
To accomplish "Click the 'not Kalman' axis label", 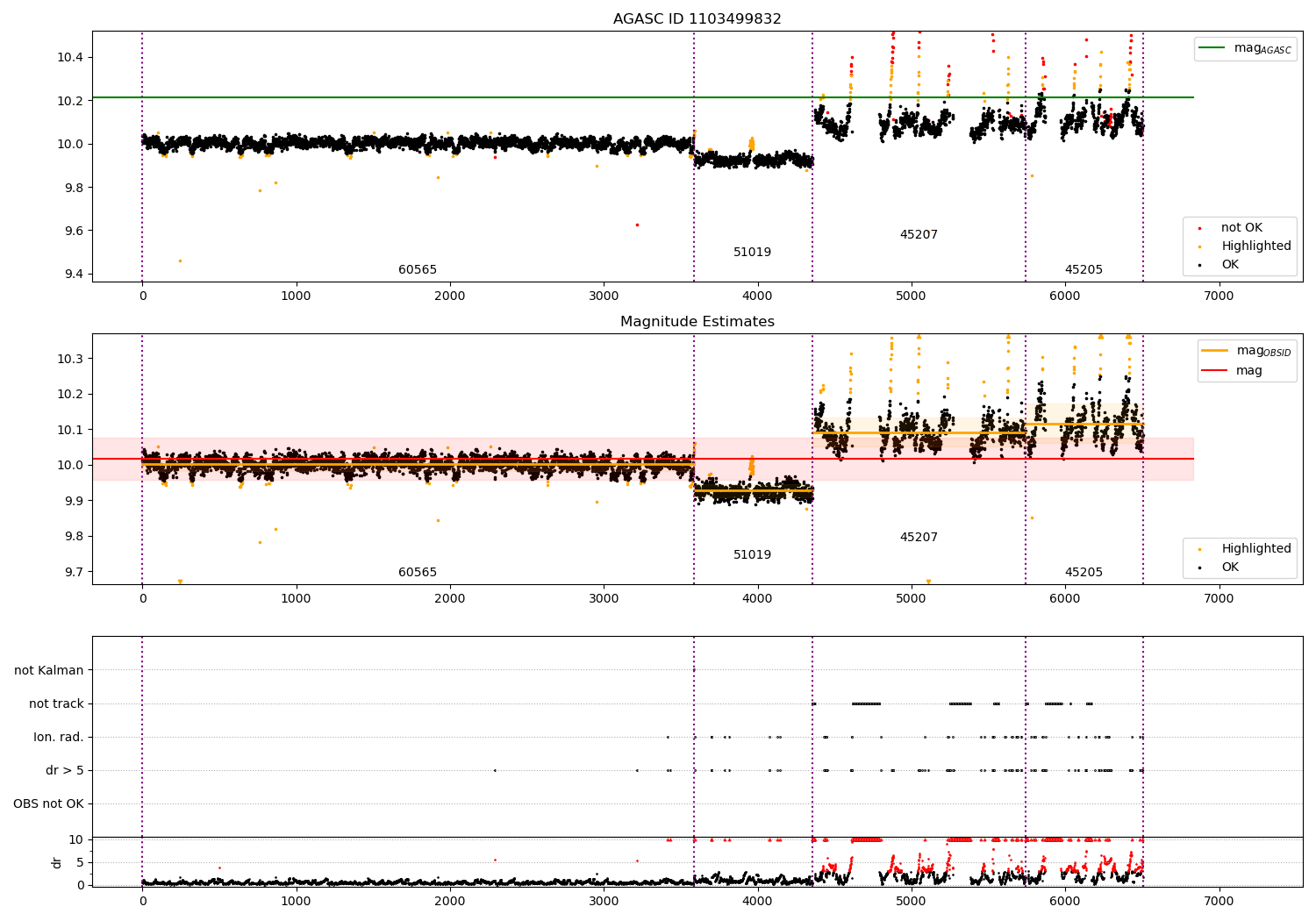I will click(x=49, y=671).
